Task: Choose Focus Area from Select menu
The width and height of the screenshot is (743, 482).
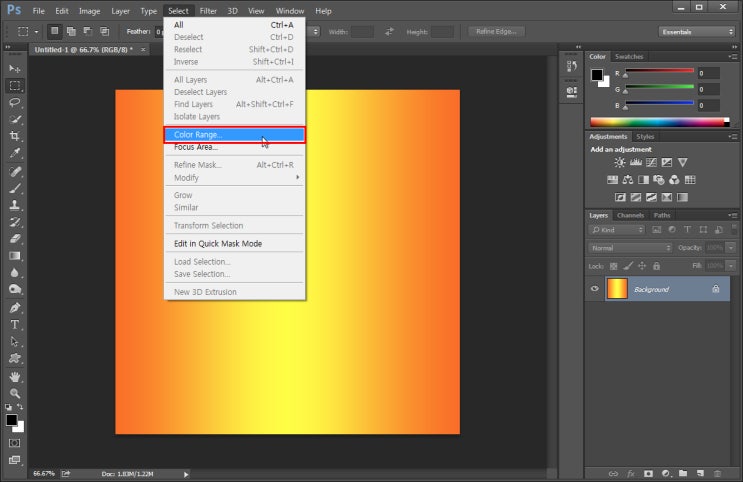Action: 235,147
